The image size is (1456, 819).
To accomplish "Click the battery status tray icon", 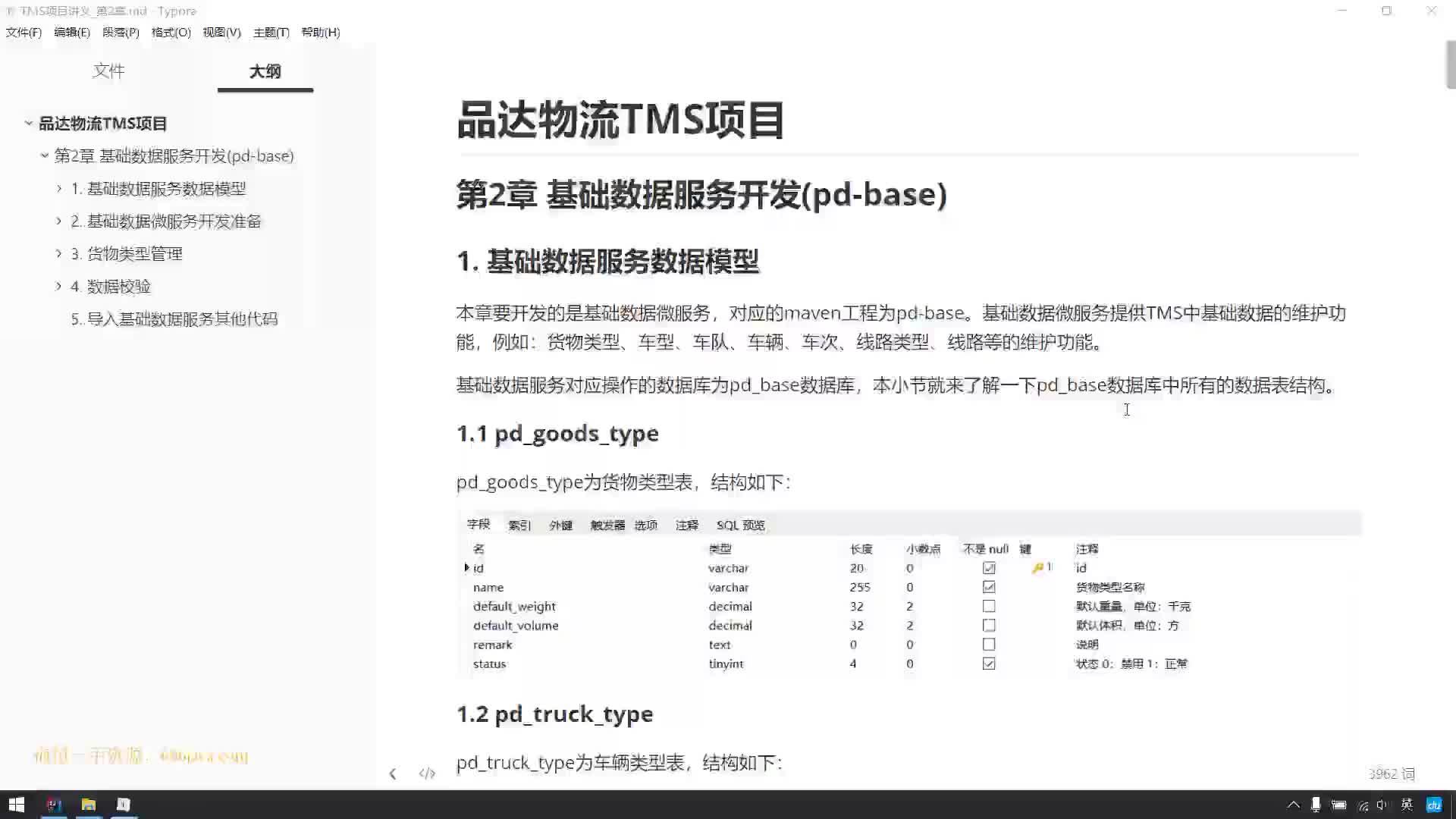I will pos(1338,805).
